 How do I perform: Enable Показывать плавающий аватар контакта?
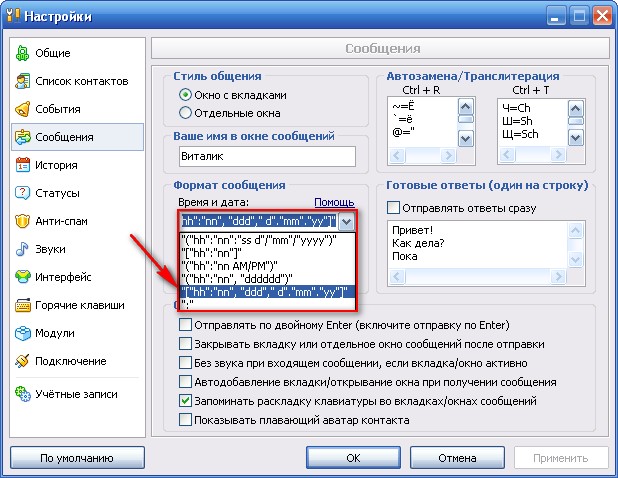pyautogui.click(x=185, y=420)
